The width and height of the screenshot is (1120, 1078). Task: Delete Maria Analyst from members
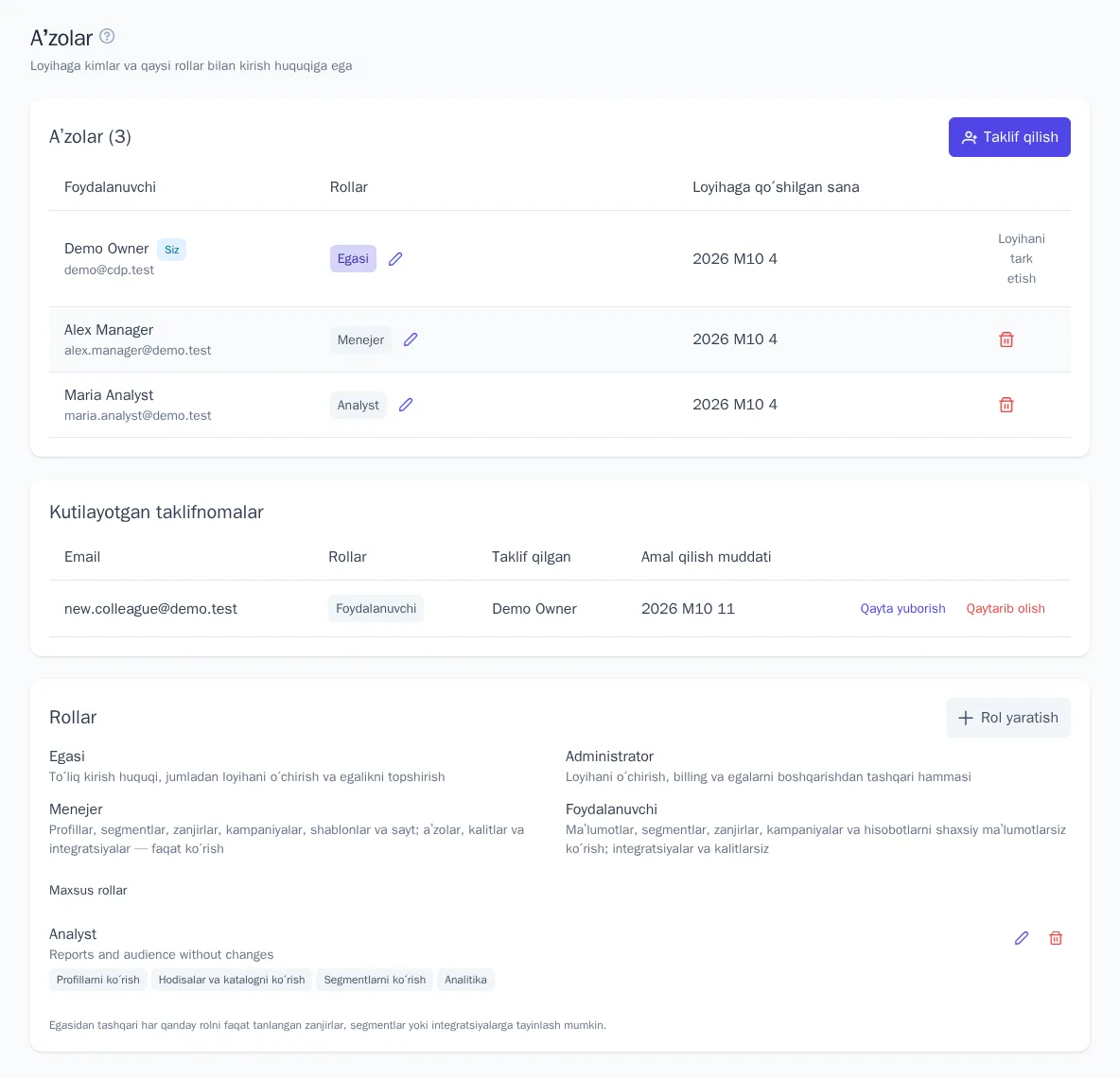1006,405
